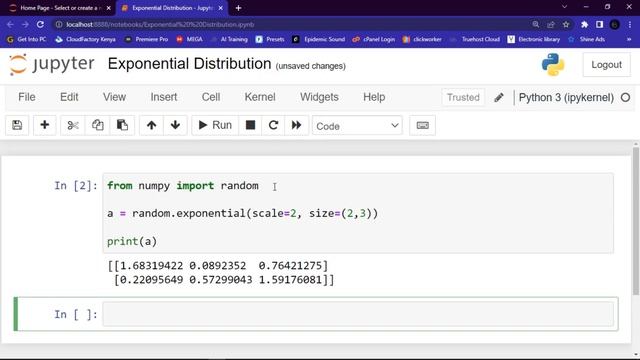Rename the Exponential Distribution notebook title

[189, 64]
